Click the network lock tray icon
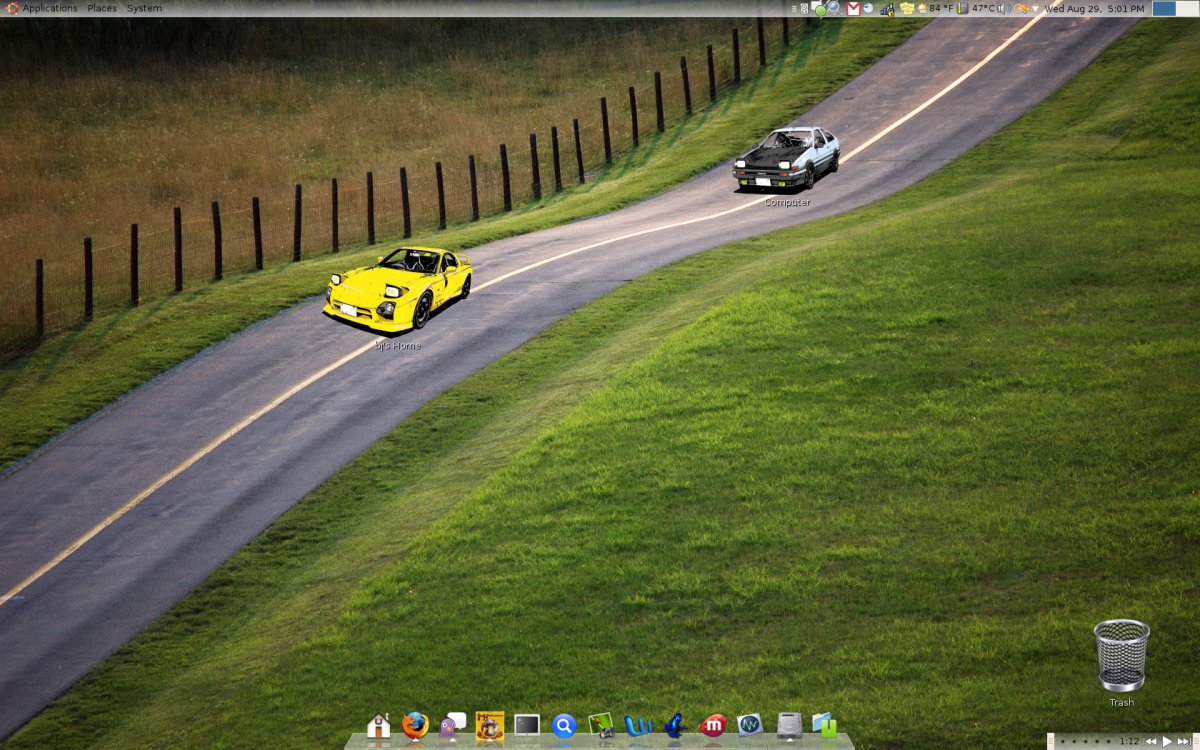Viewport: 1200px width, 750px height. click(887, 8)
